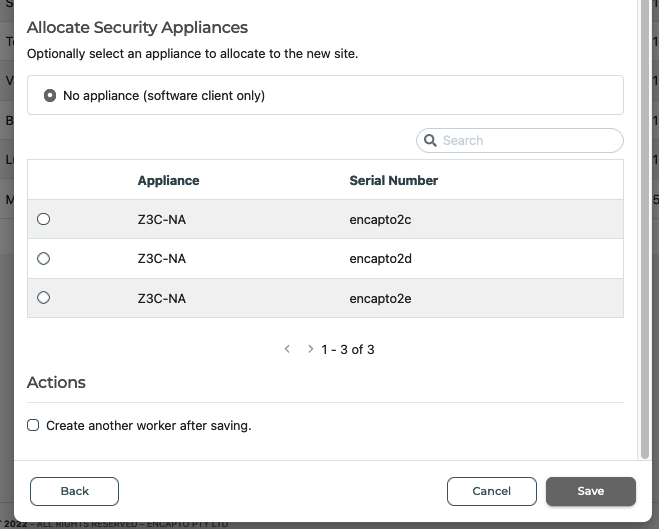
Task: Click Z3C-NA in the encapto2e row
Action: [x=162, y=298]
